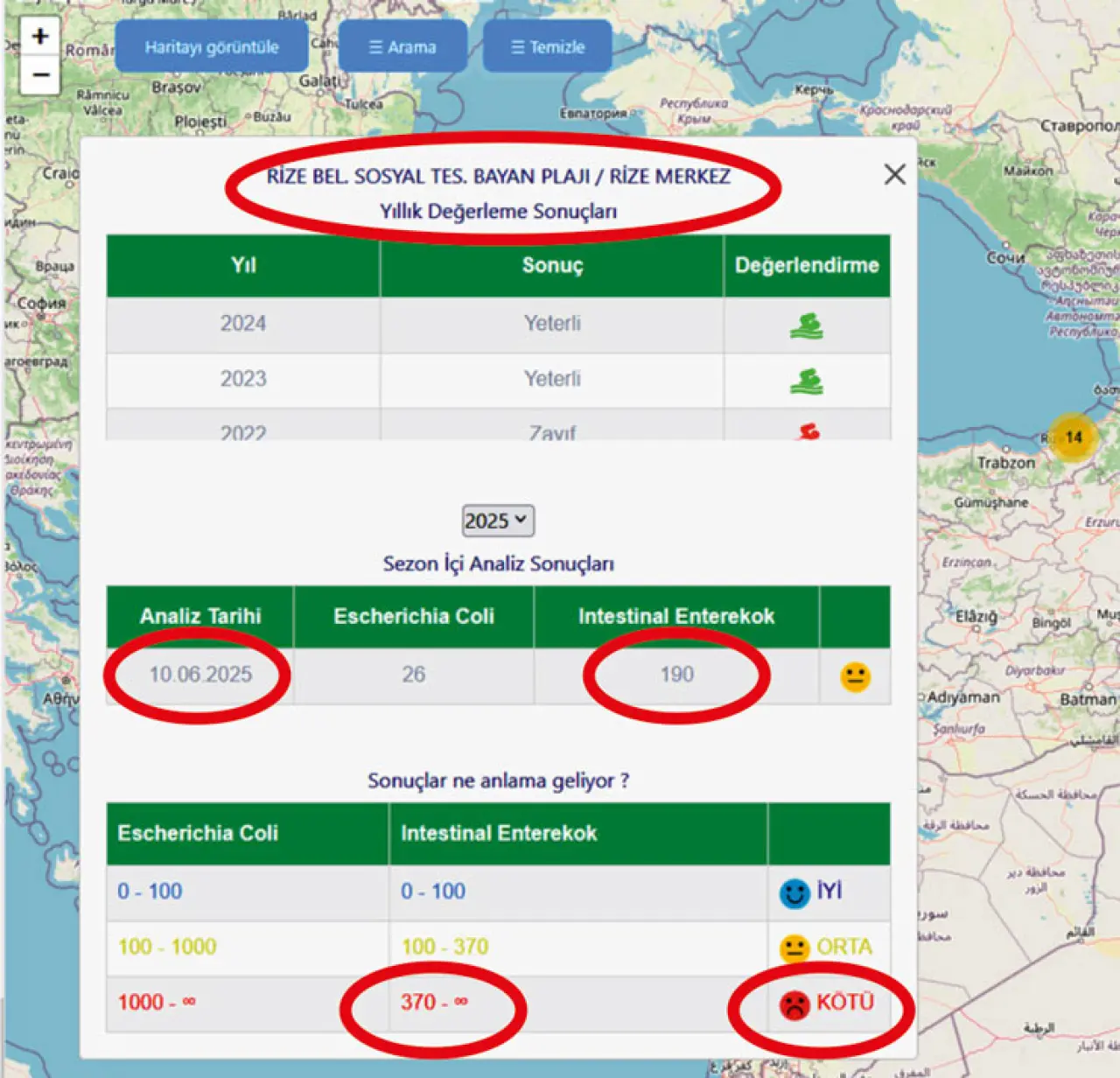Zoom in the map with plus button
The width and height of the screenshot is (1120, 1078).
click(40, 37)
